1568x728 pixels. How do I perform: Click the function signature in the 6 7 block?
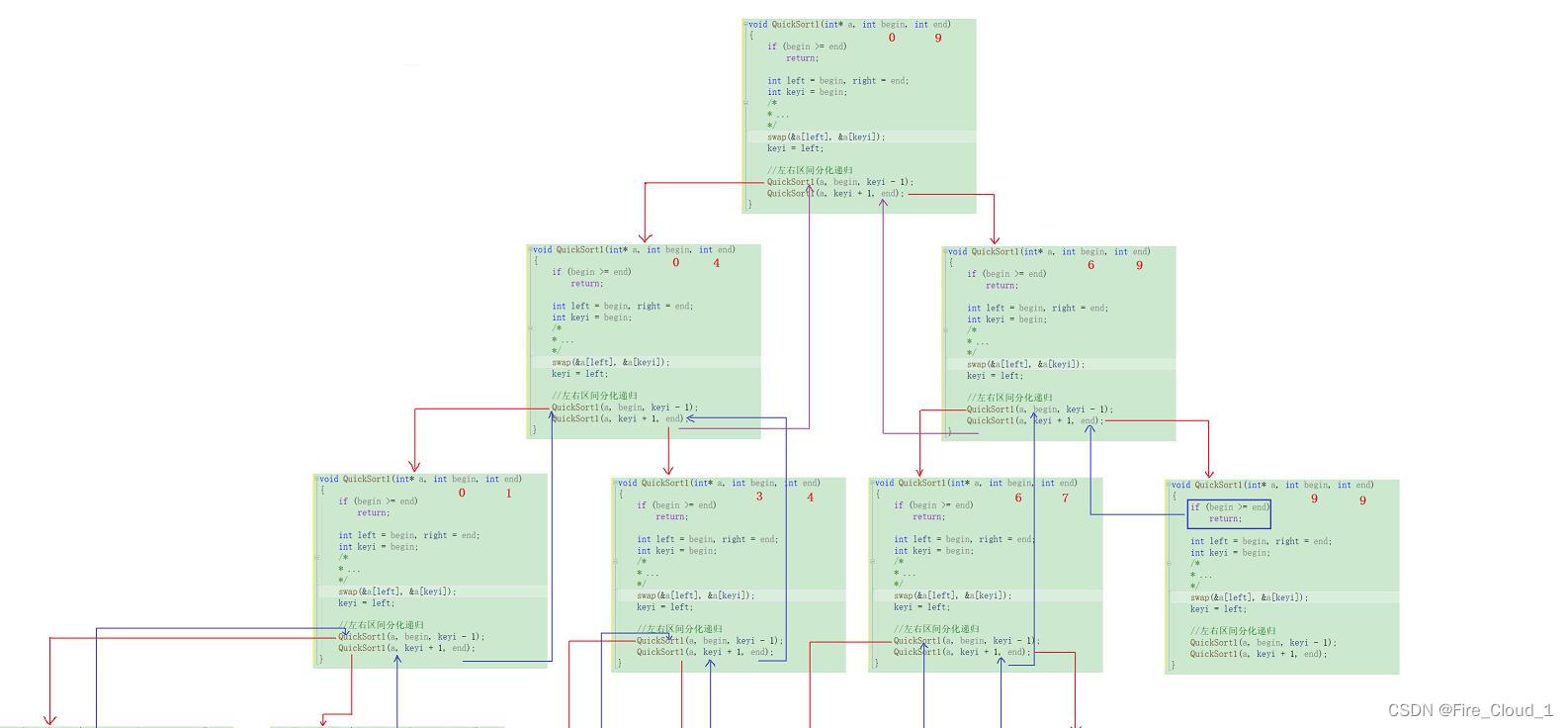pyautogui.click(x=976, y=484)
